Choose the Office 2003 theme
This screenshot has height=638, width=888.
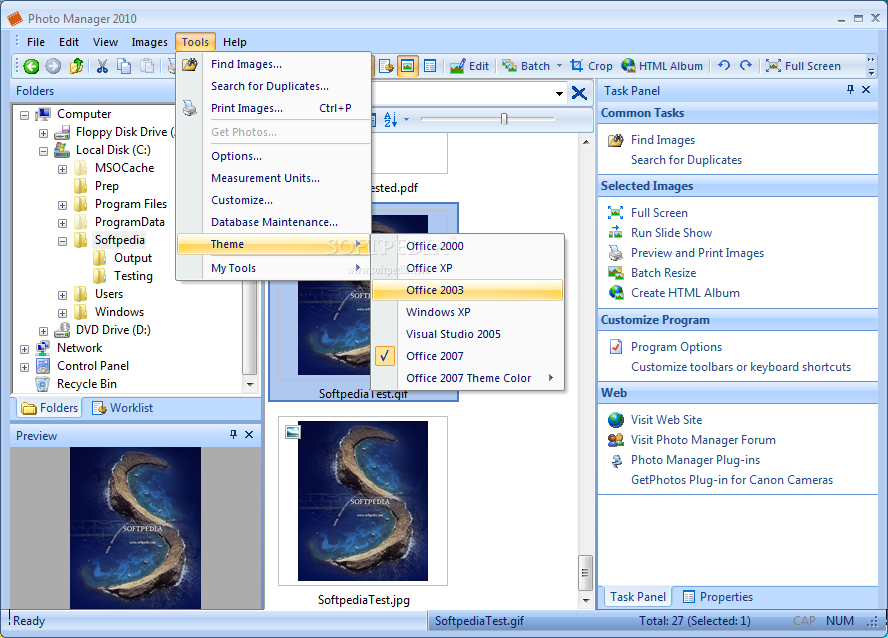[468, 290]
